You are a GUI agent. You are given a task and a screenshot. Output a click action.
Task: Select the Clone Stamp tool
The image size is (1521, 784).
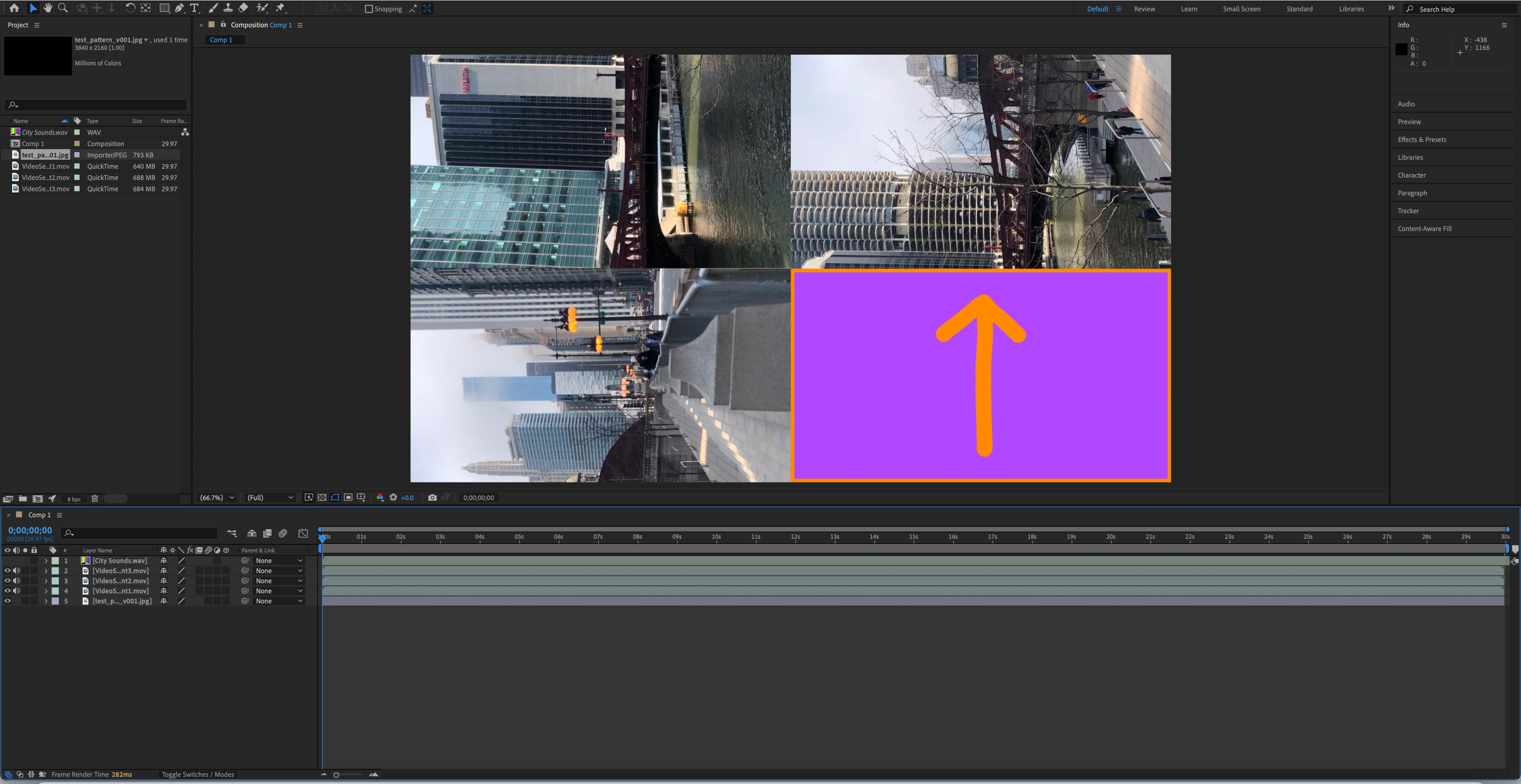click(x=228, y=8)
